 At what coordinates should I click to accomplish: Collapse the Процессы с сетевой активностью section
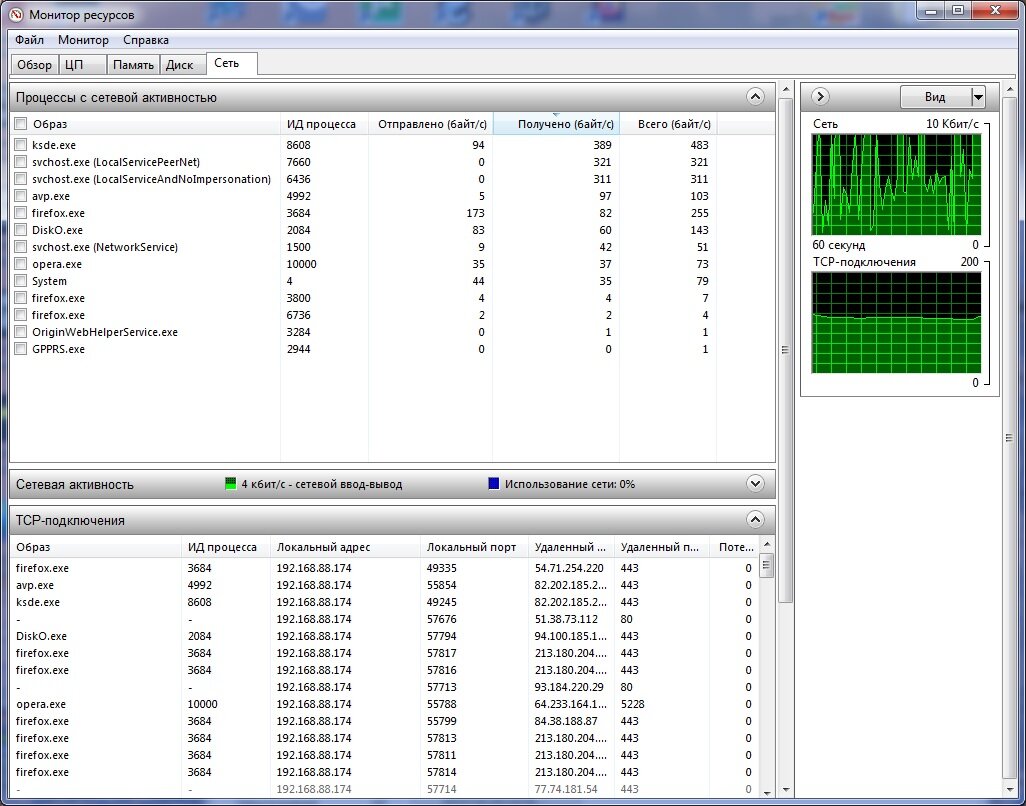point(754,97)
